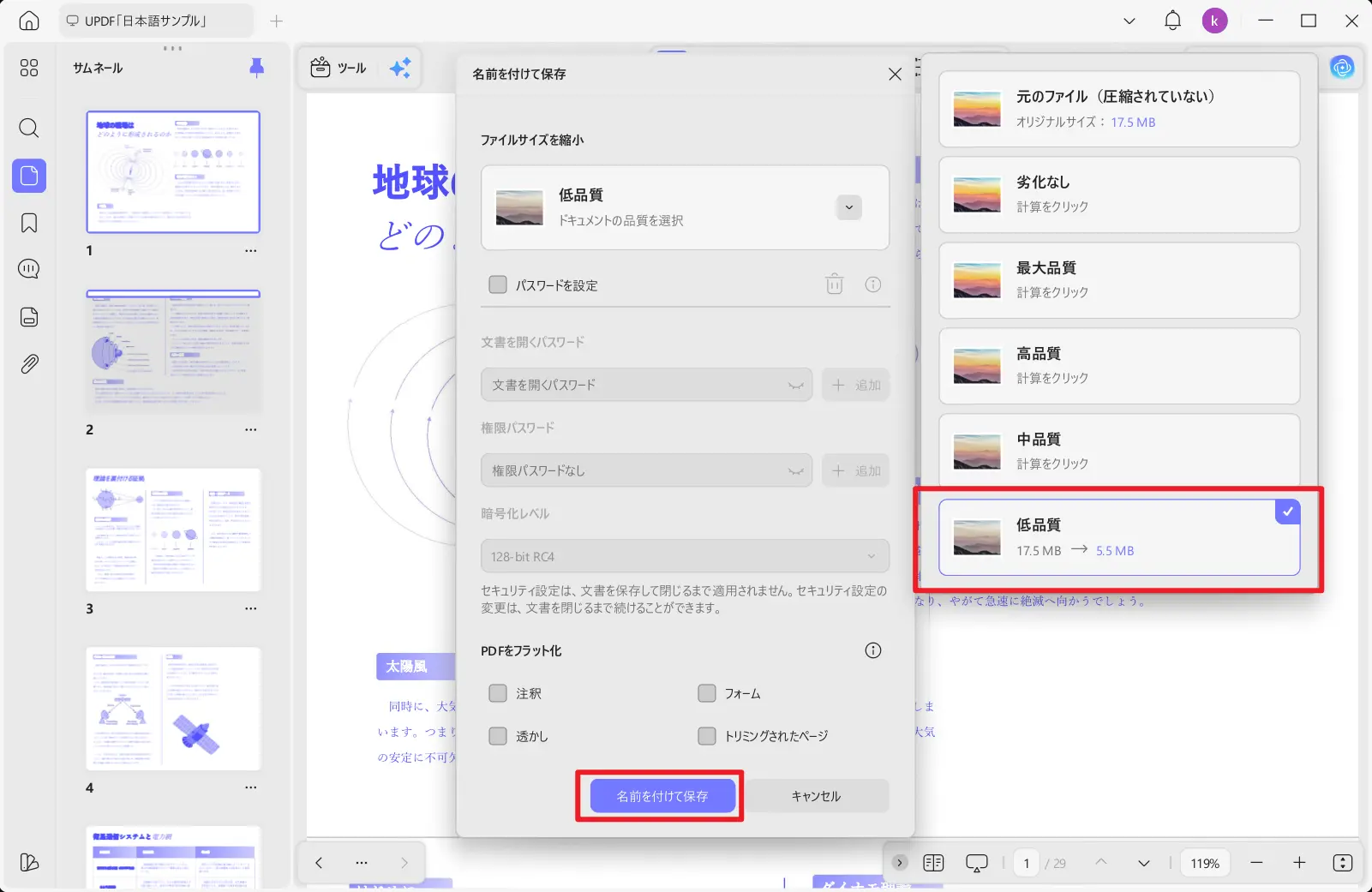Open the comments panel icon
The height and width of the screenshot is (892, 1372).
[29, 269]
